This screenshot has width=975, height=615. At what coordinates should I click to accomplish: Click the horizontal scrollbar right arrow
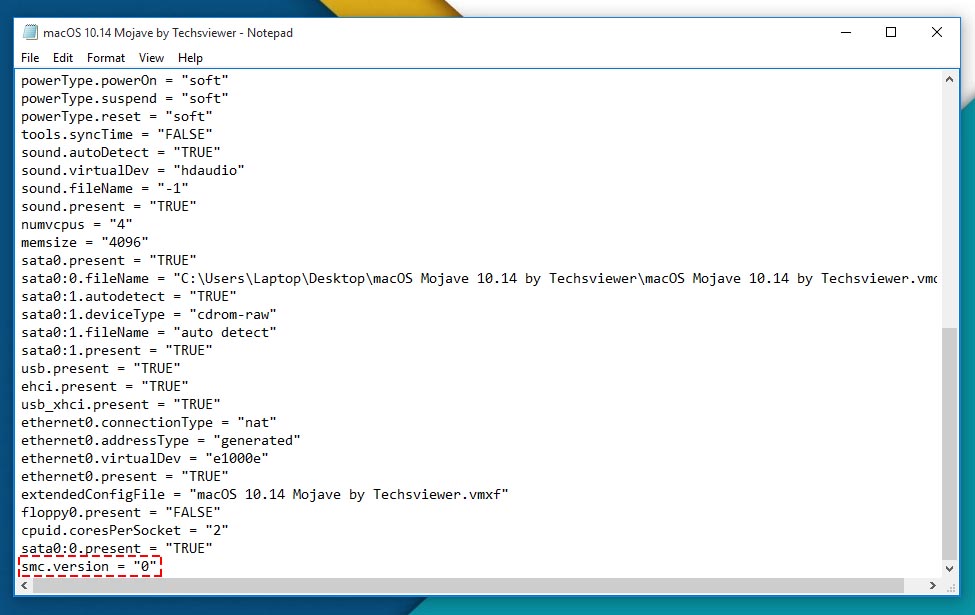931,586
